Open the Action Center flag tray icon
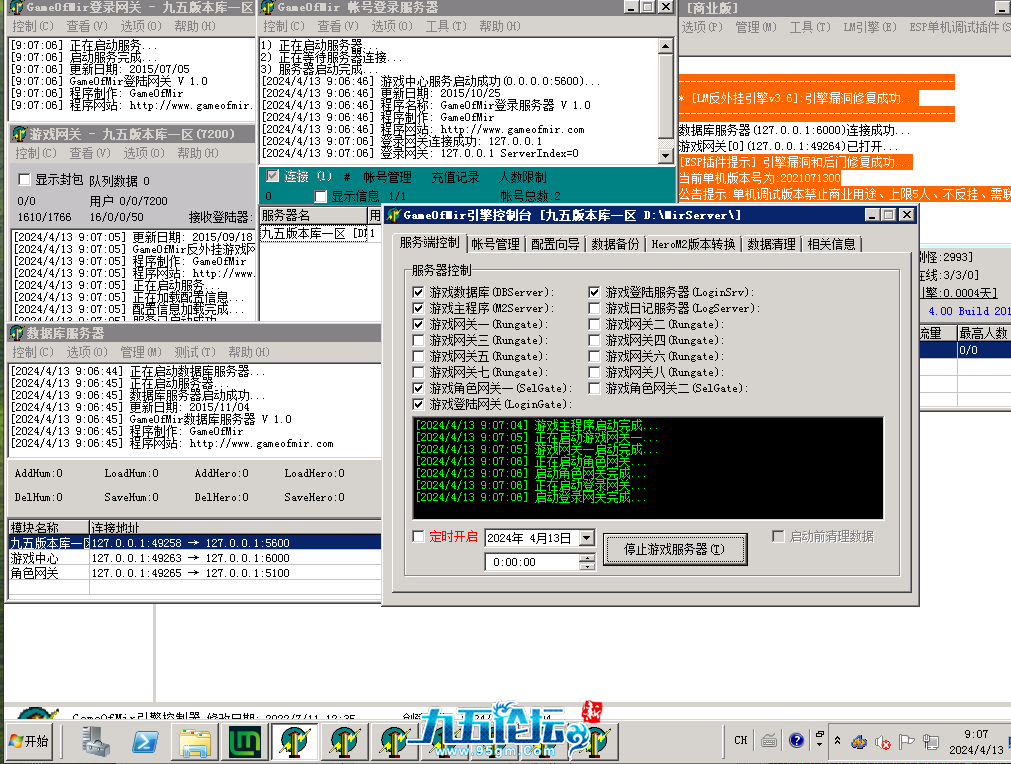Screen dimensions: 1011x764 coord(907,742)
